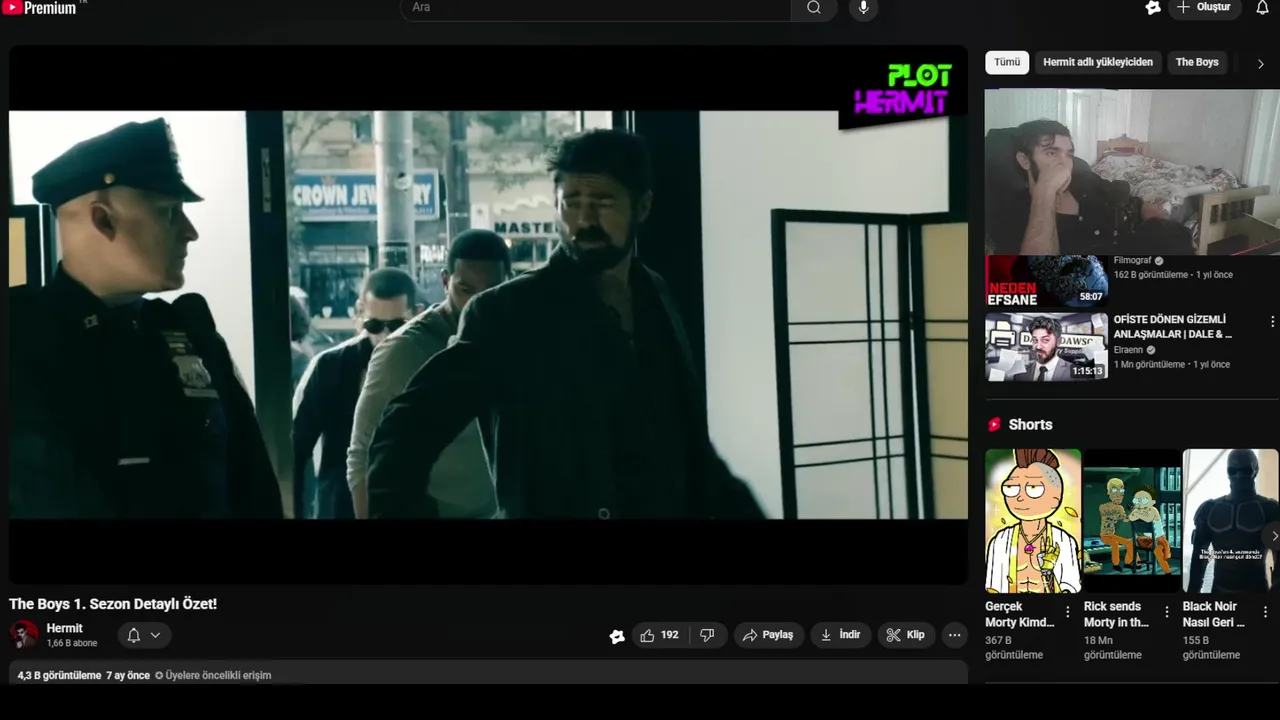Like the video with thumbs up
1280x720 pixels.
[x=659, y=635]
